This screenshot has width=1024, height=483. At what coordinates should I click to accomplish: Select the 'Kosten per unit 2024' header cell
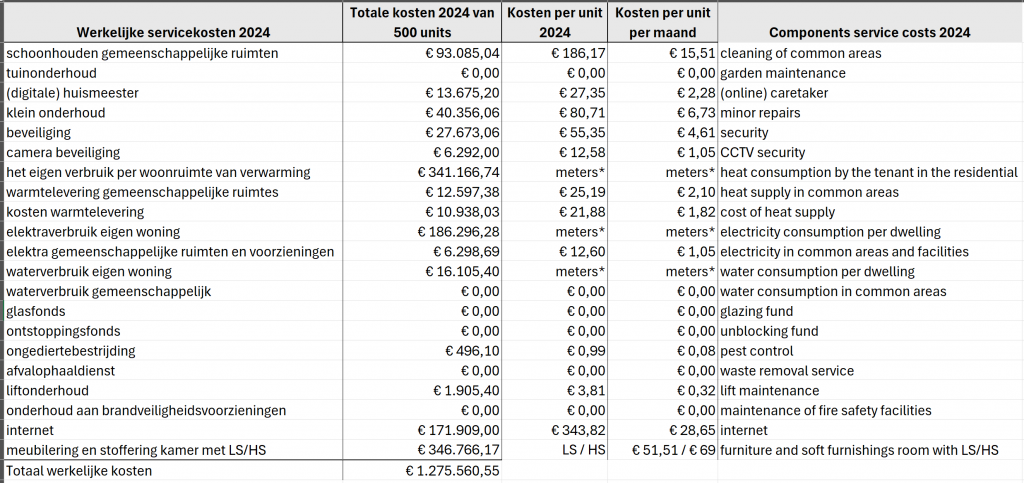(554, 23)
